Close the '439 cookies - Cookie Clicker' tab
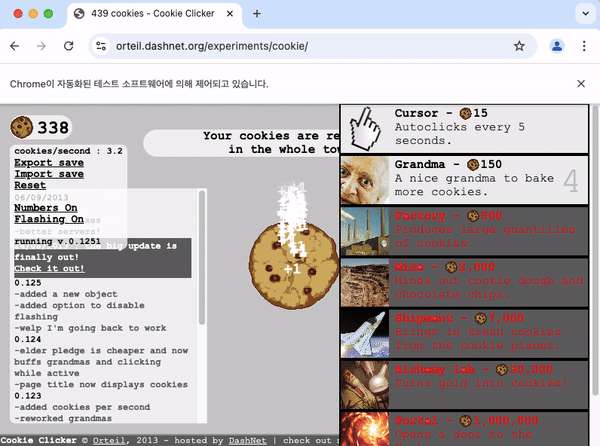600x446 pixels. point(230,14)
